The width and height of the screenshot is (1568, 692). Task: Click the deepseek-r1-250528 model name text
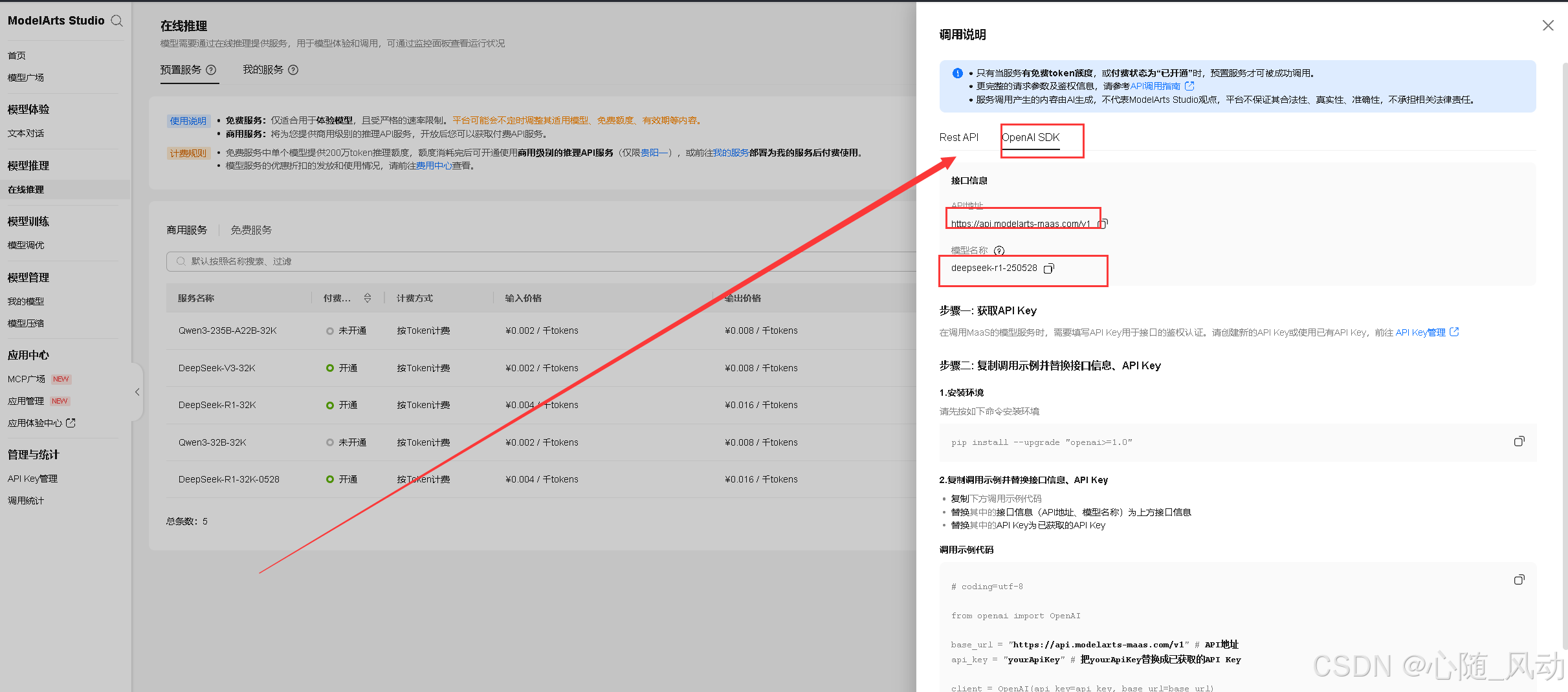994,268
